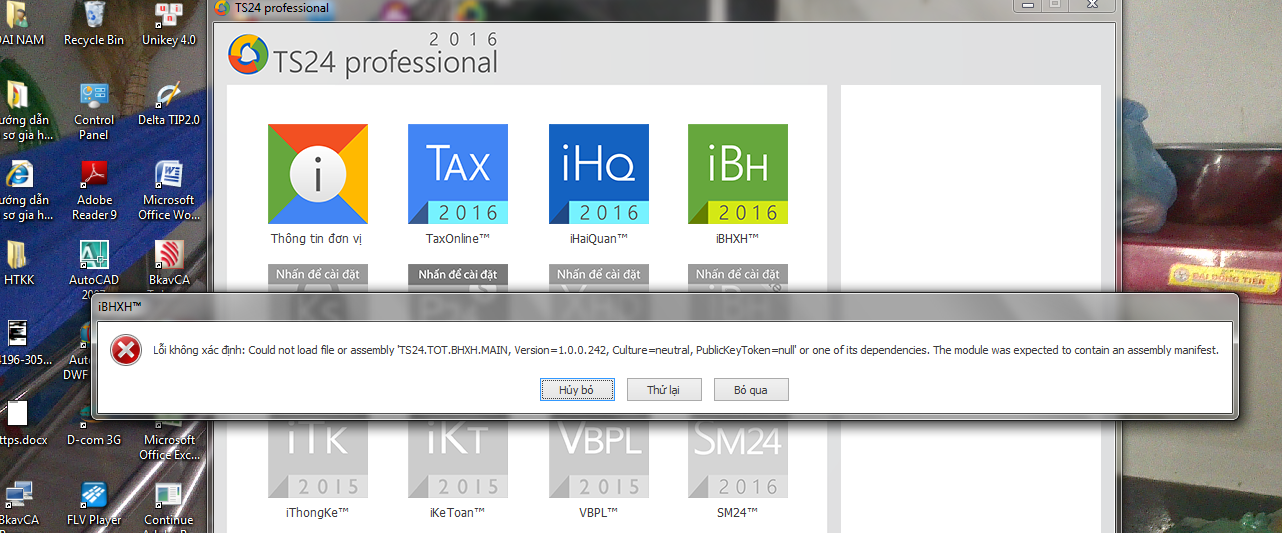The image size is (1282, 533).
Task: Open the TaxOnline 2016 app tile
Action: click(457, 174)
